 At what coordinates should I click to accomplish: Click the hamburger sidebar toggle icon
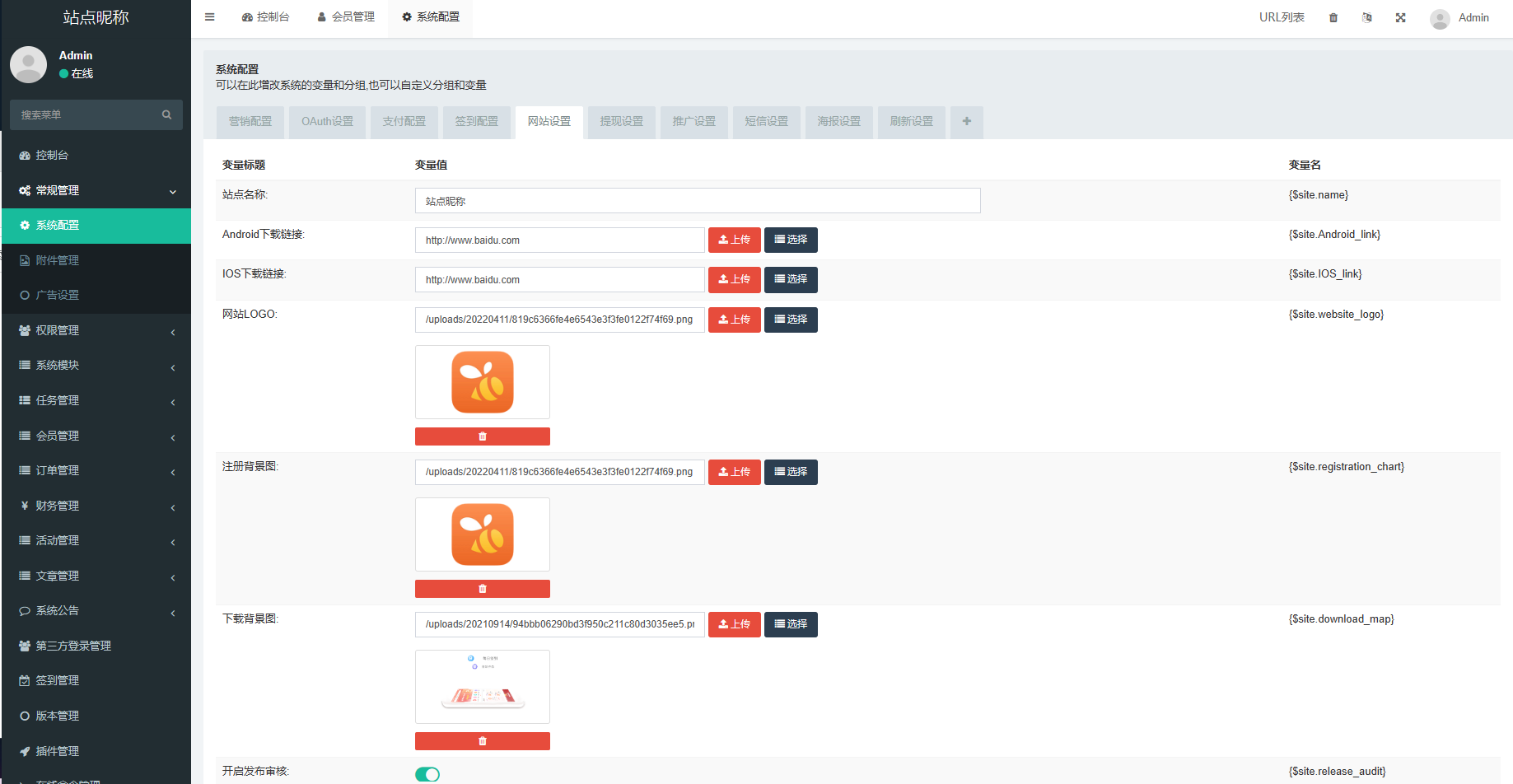click(x=210, y=17)
